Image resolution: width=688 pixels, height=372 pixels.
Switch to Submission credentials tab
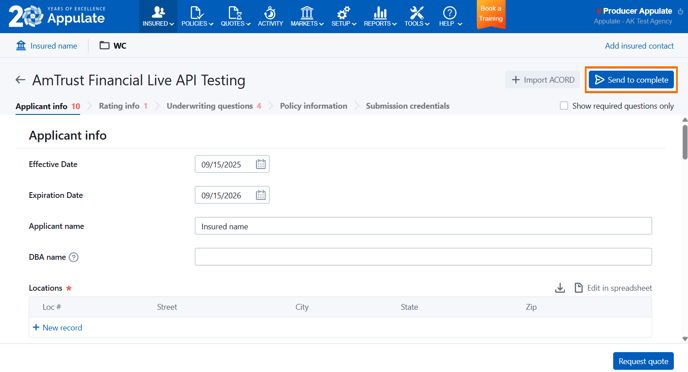click(x=408, y=106)
